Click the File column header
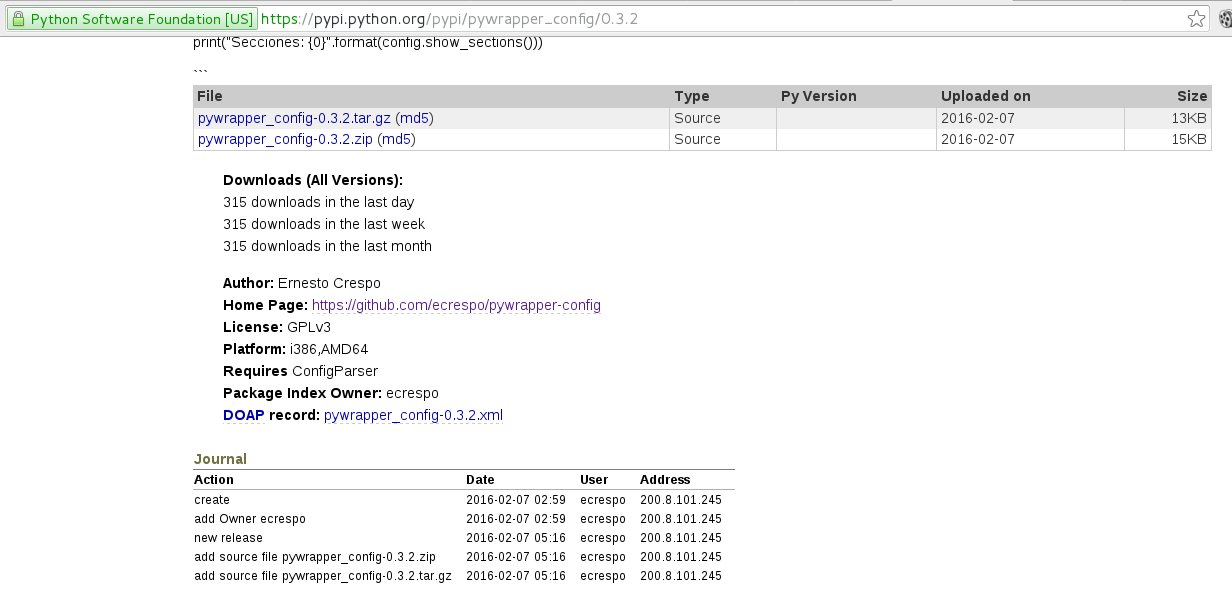Viewport: 1232px width, 614px height. pyautogui.click(x=210, y=96)
